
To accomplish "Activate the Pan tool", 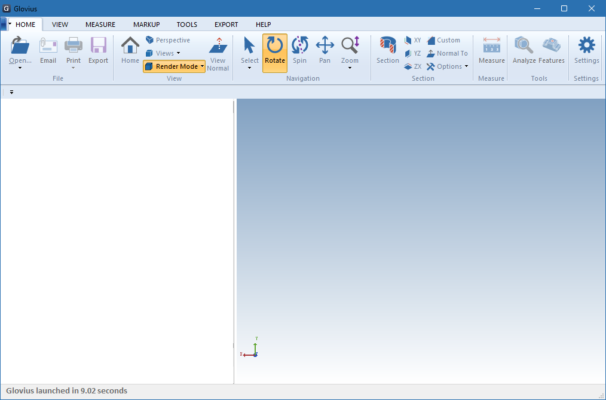I will tap(325, 45).
